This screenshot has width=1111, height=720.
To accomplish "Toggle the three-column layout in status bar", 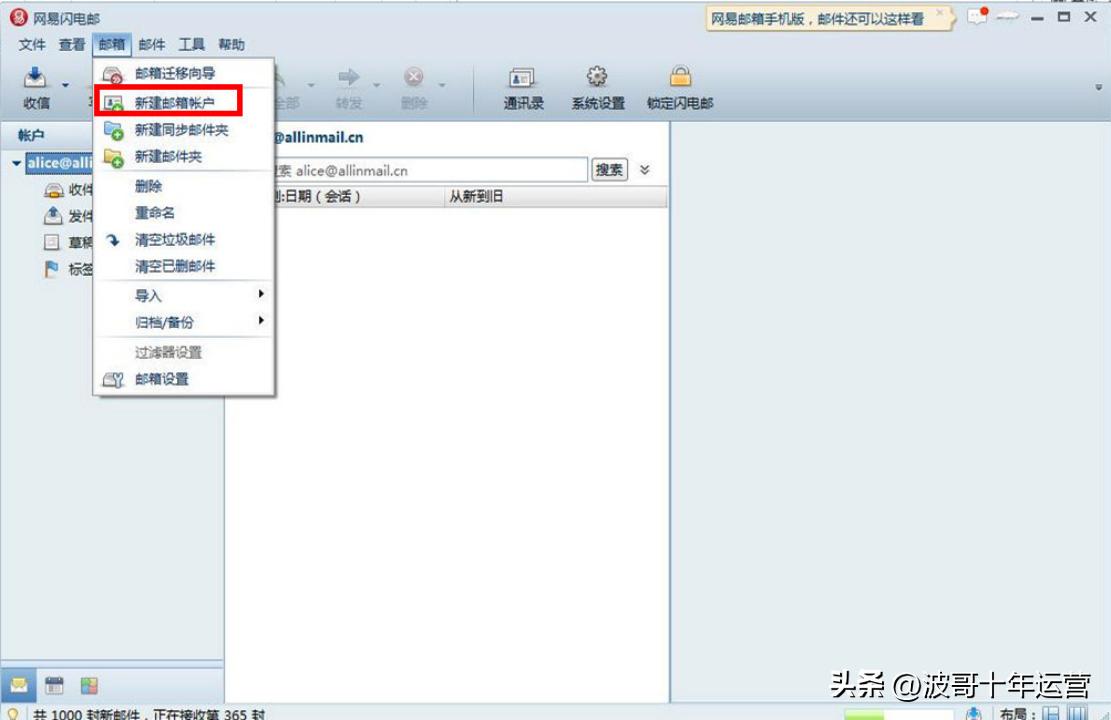I will (1079, 711).
